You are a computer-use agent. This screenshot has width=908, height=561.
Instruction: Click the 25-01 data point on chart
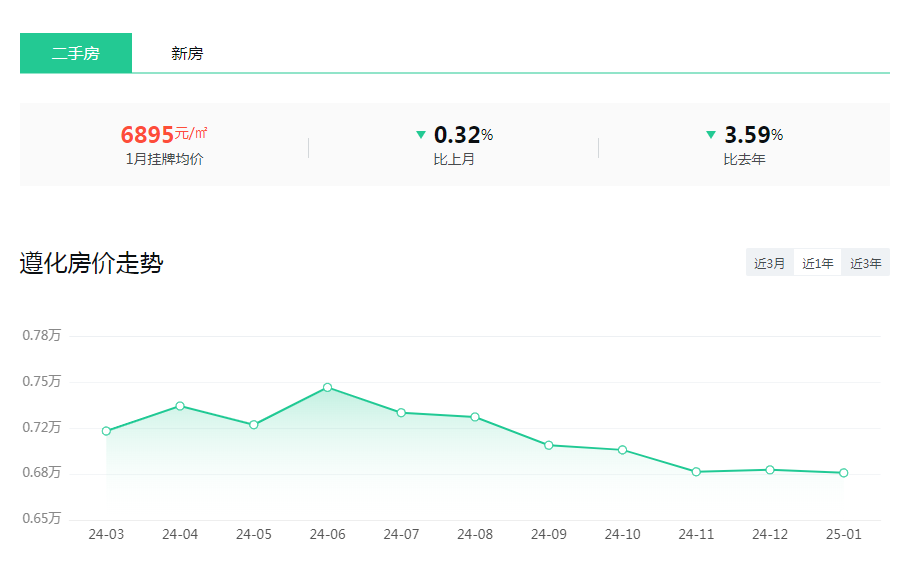pos(843,473)
